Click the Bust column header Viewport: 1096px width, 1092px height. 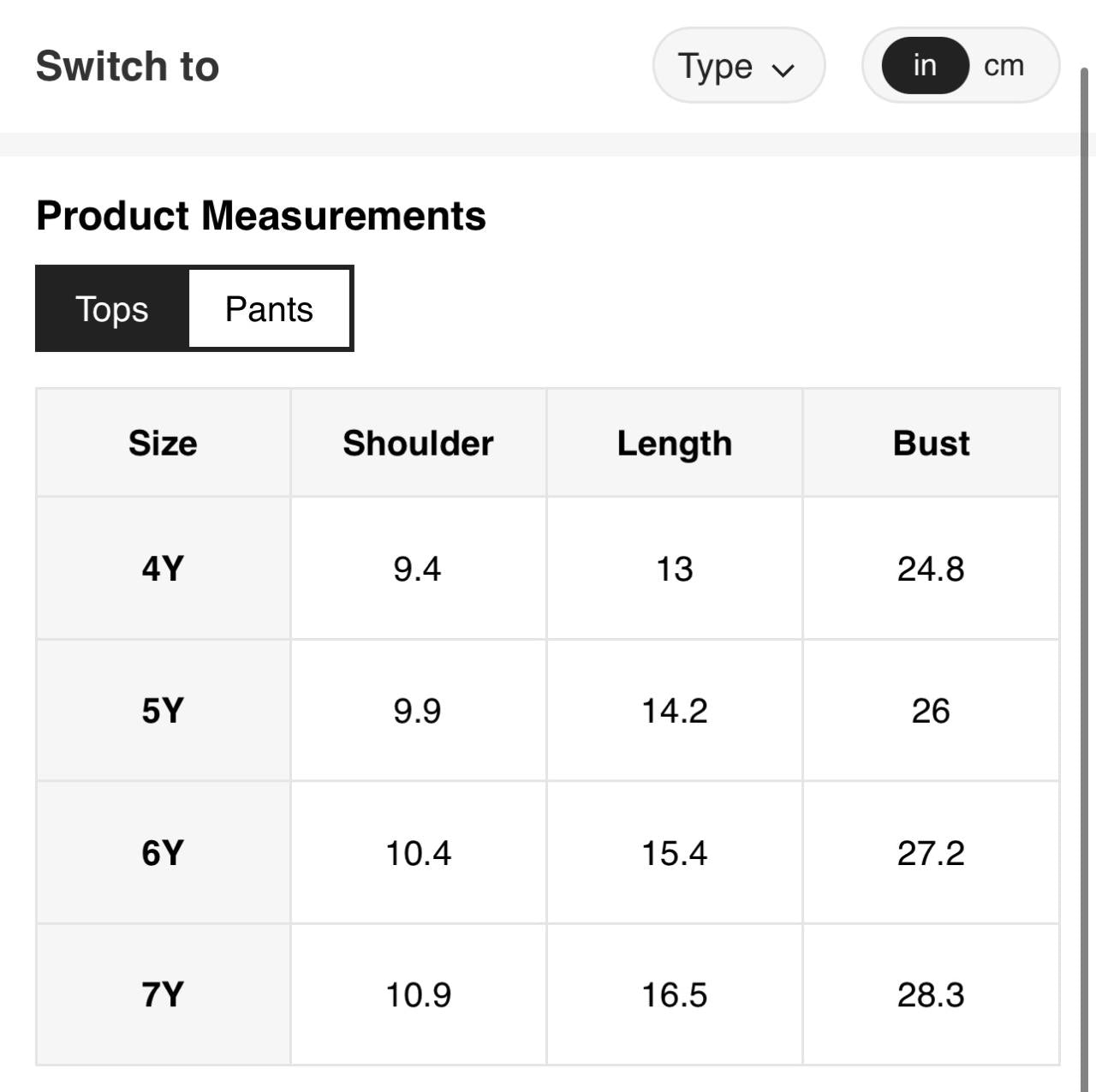pyautogui.click(x=931, y=443)
